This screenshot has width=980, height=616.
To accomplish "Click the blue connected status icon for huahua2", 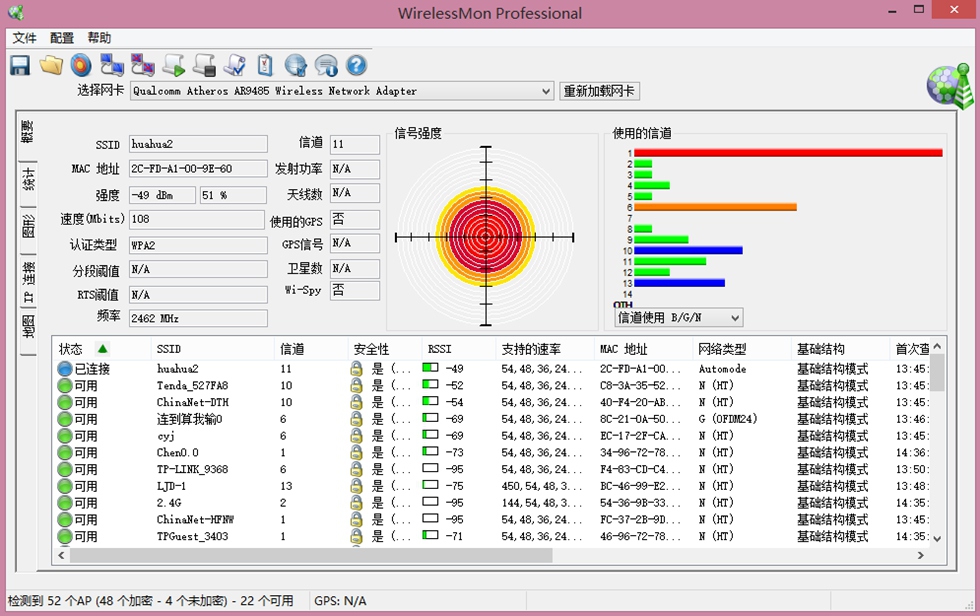I will pyautogui.click(x=64, y=369).
